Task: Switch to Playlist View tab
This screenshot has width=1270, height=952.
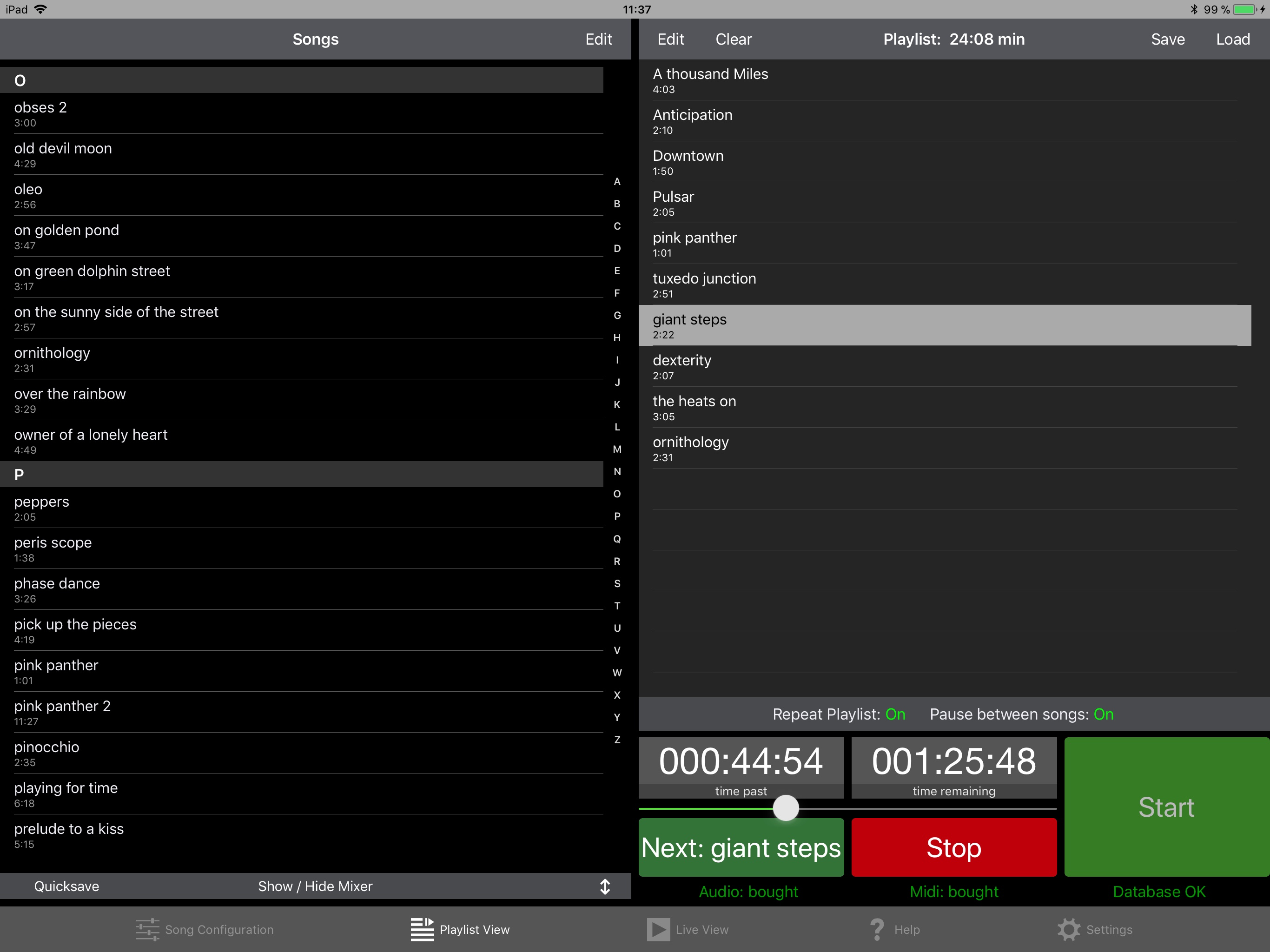Action: coord(460,930)
